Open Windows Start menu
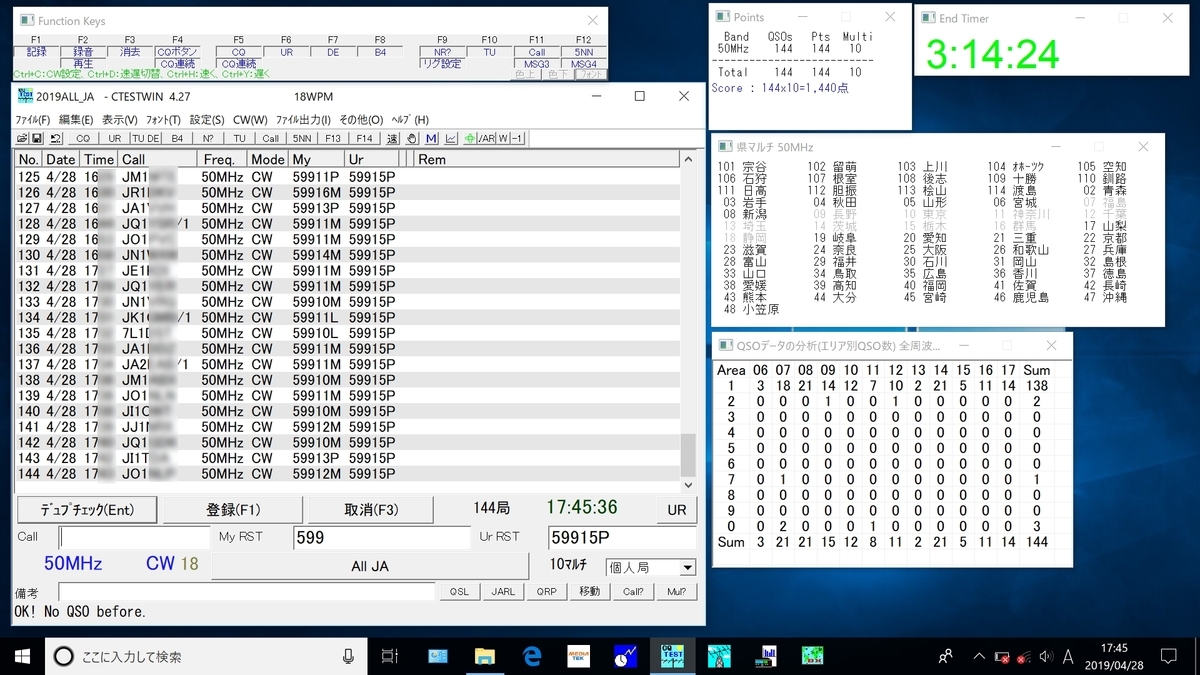1200x675 pixels. click(23, 656)
